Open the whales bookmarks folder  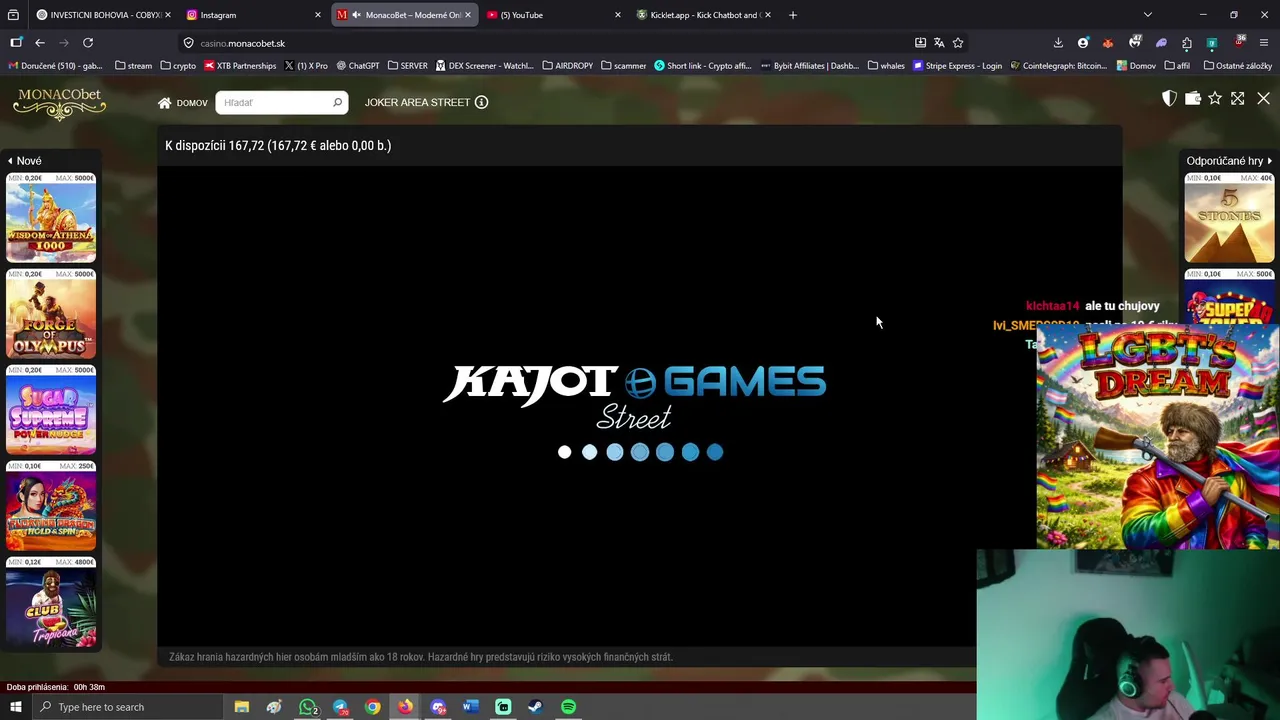[x=886, y=66]
